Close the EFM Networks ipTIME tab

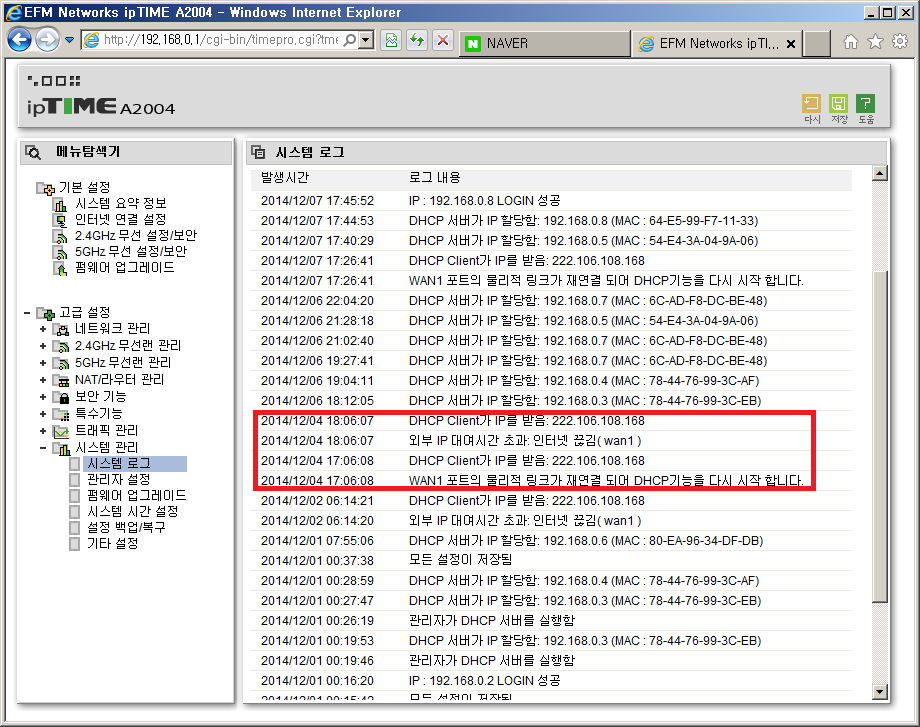(791, 44)
